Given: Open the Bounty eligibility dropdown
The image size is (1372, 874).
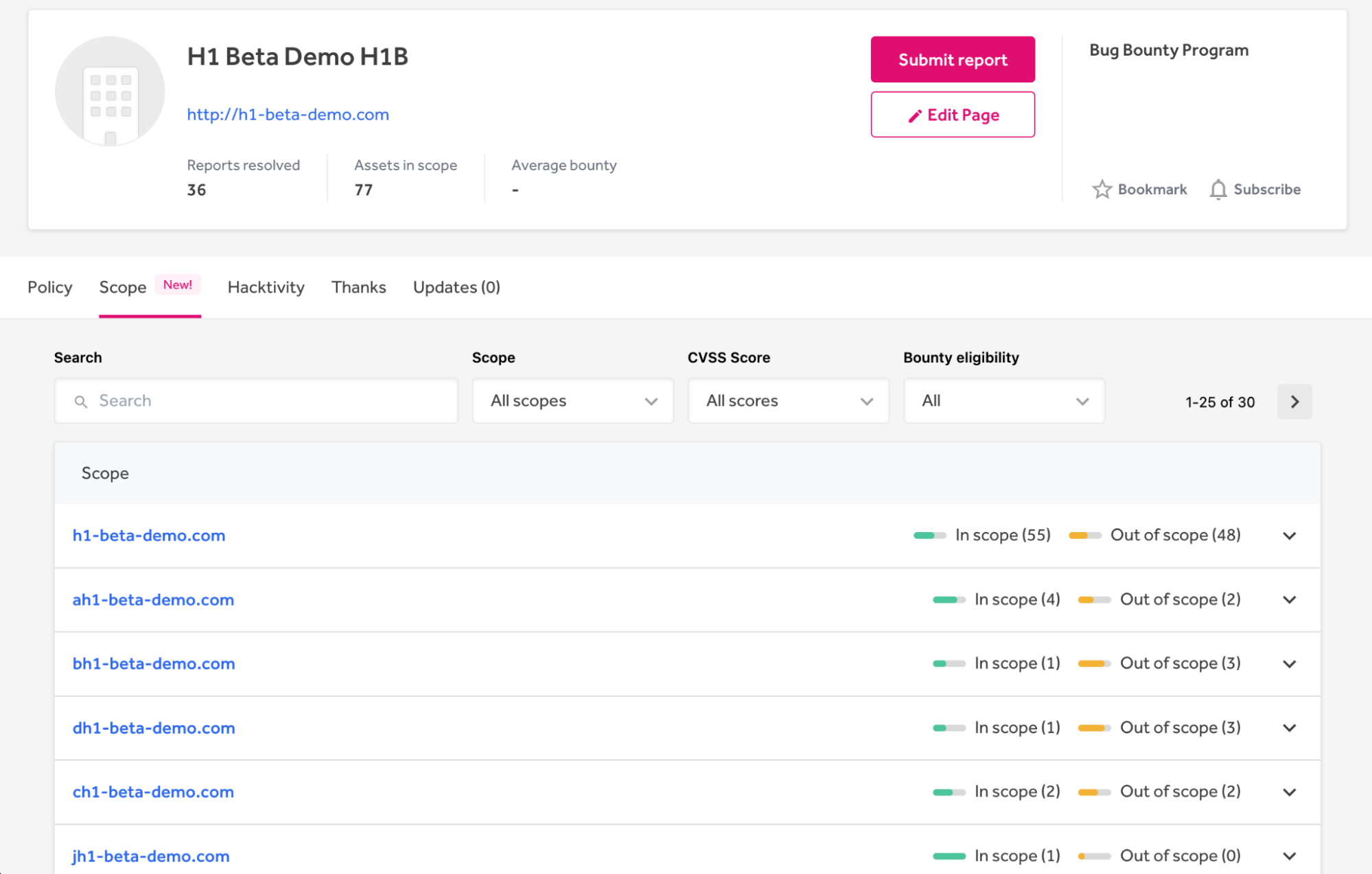Looking at the screenshot, I should point(1003,401).
